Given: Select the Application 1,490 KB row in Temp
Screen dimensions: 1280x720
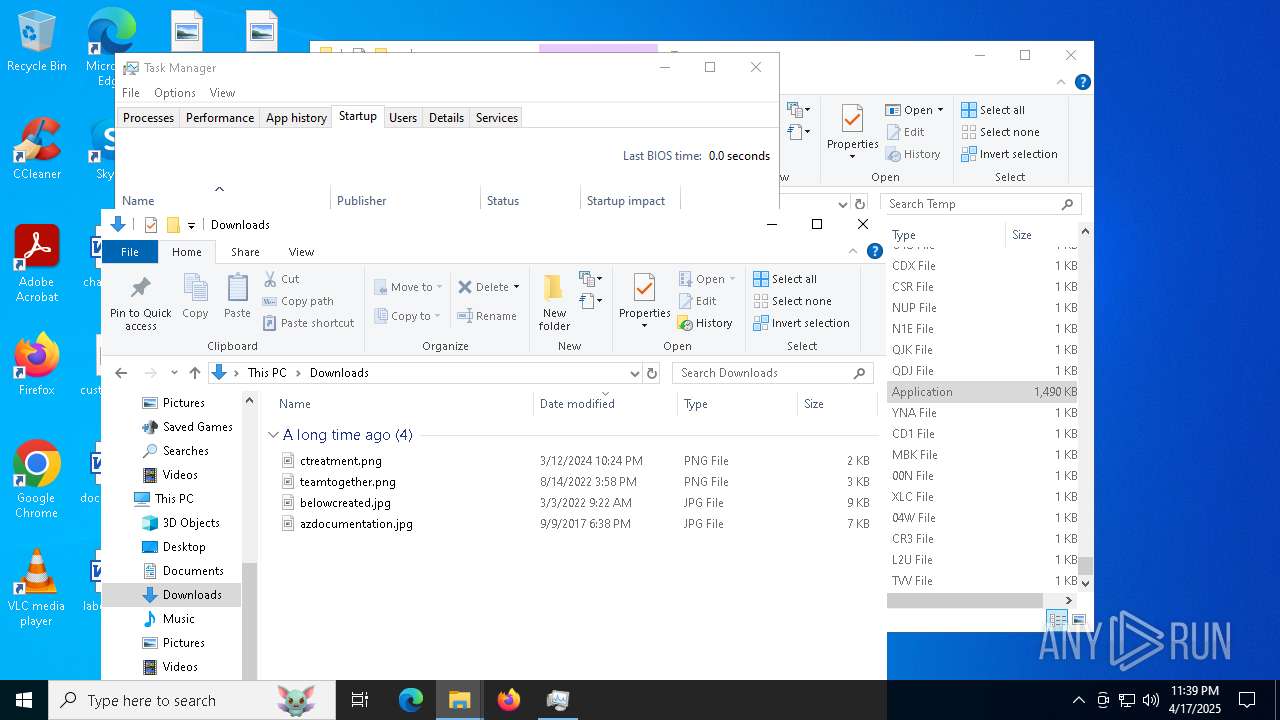Looking at the screenshot, I should [x=984, y=392].
